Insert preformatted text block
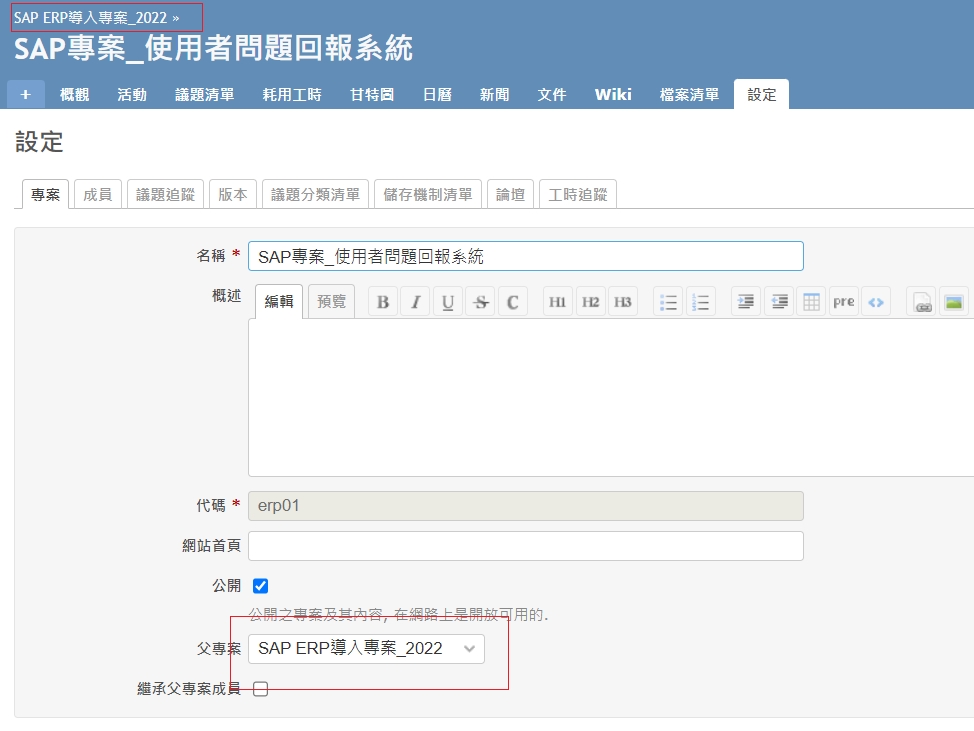The image size is (974, 731). (x=844, y=302)
